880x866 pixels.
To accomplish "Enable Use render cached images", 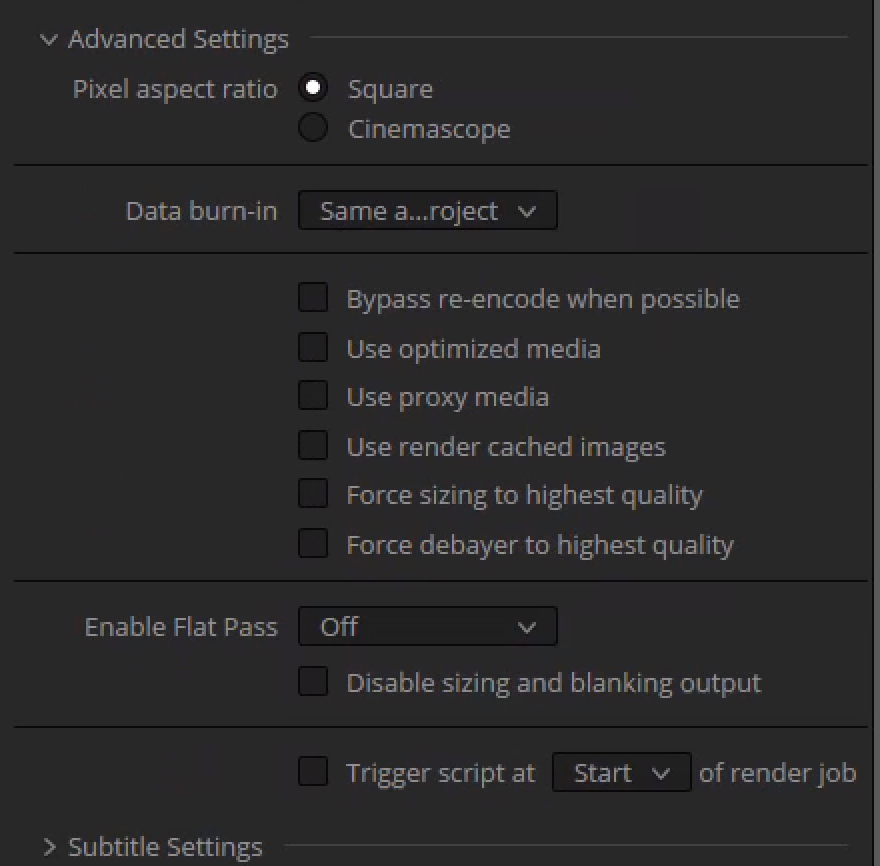I will coord(313,446).
